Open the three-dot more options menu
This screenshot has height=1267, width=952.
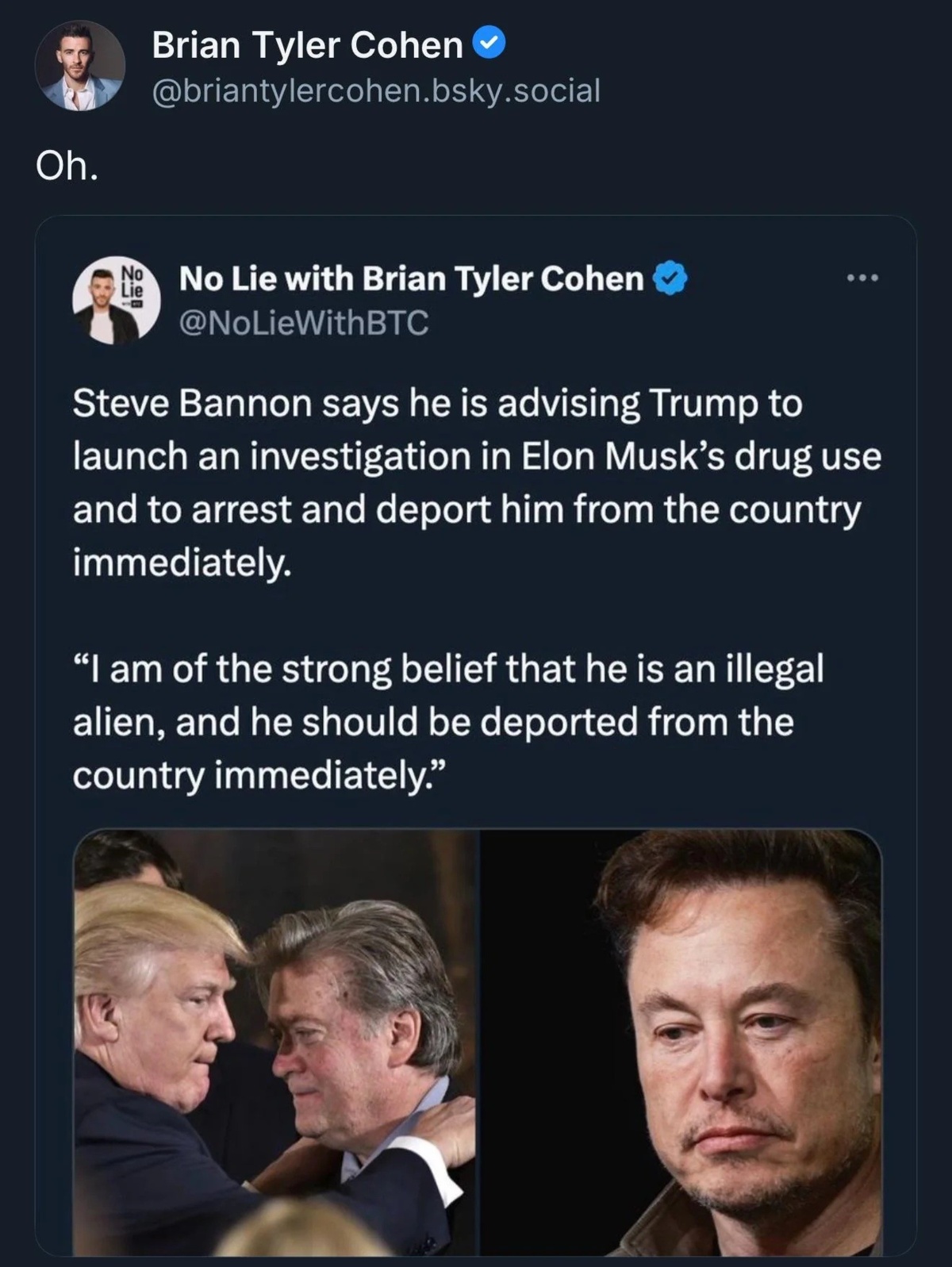(x=862, y=278)
